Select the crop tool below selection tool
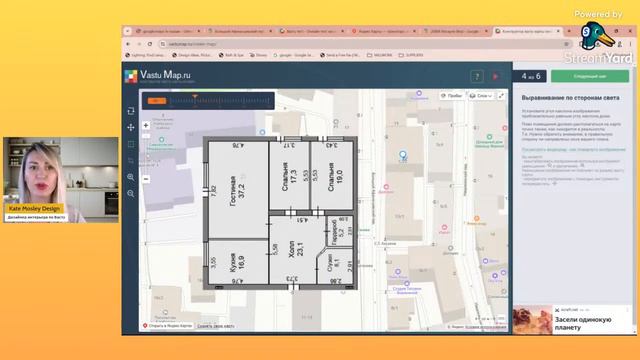 pos(131,160)
